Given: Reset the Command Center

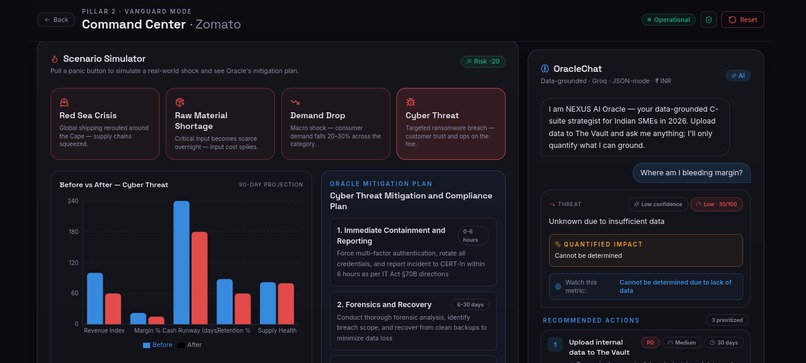Looking at the screenshot, I should pos(743,20).
